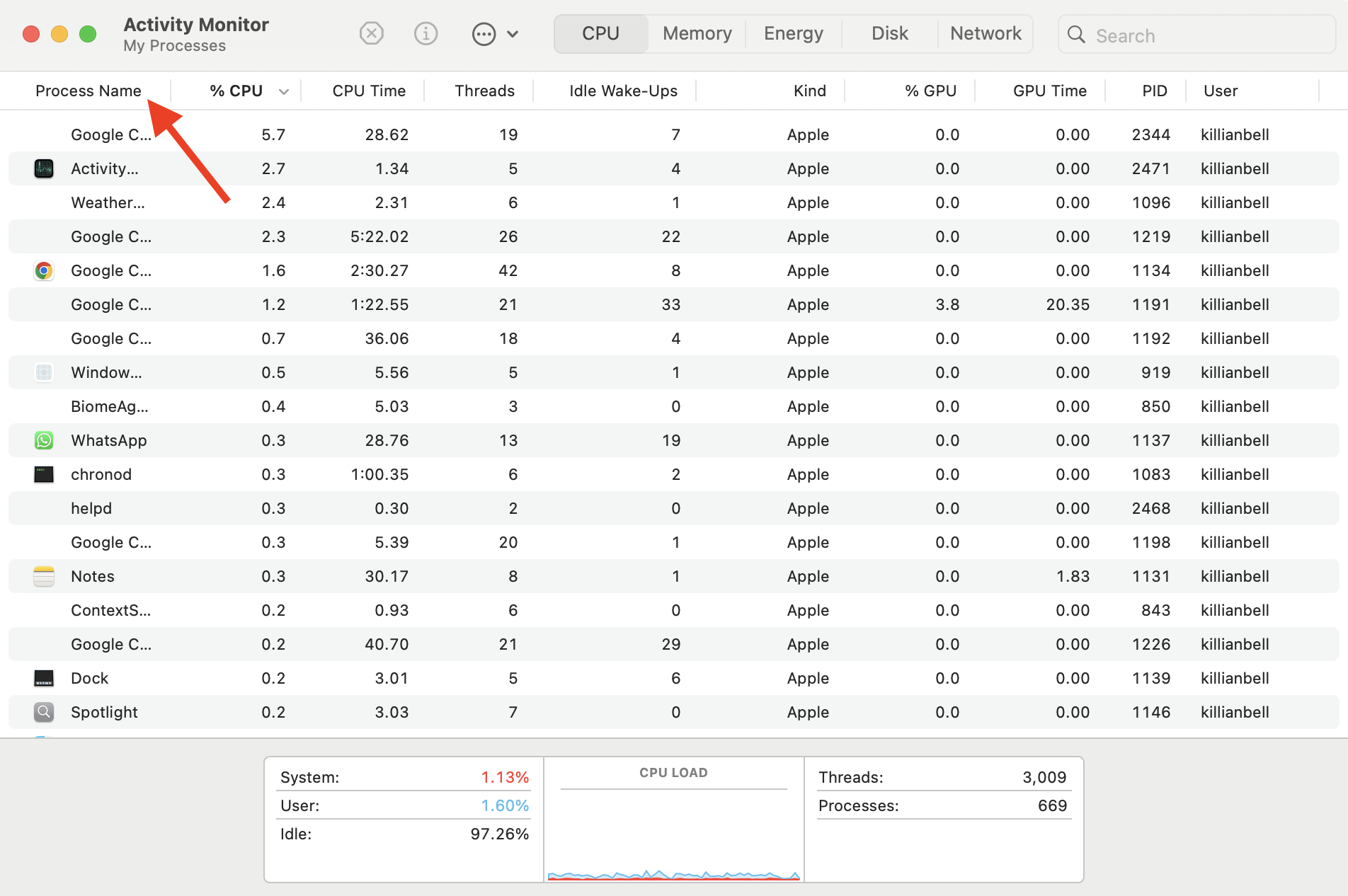Select the Dock process icon
The image size is (1348, 896).
(43, 678)
